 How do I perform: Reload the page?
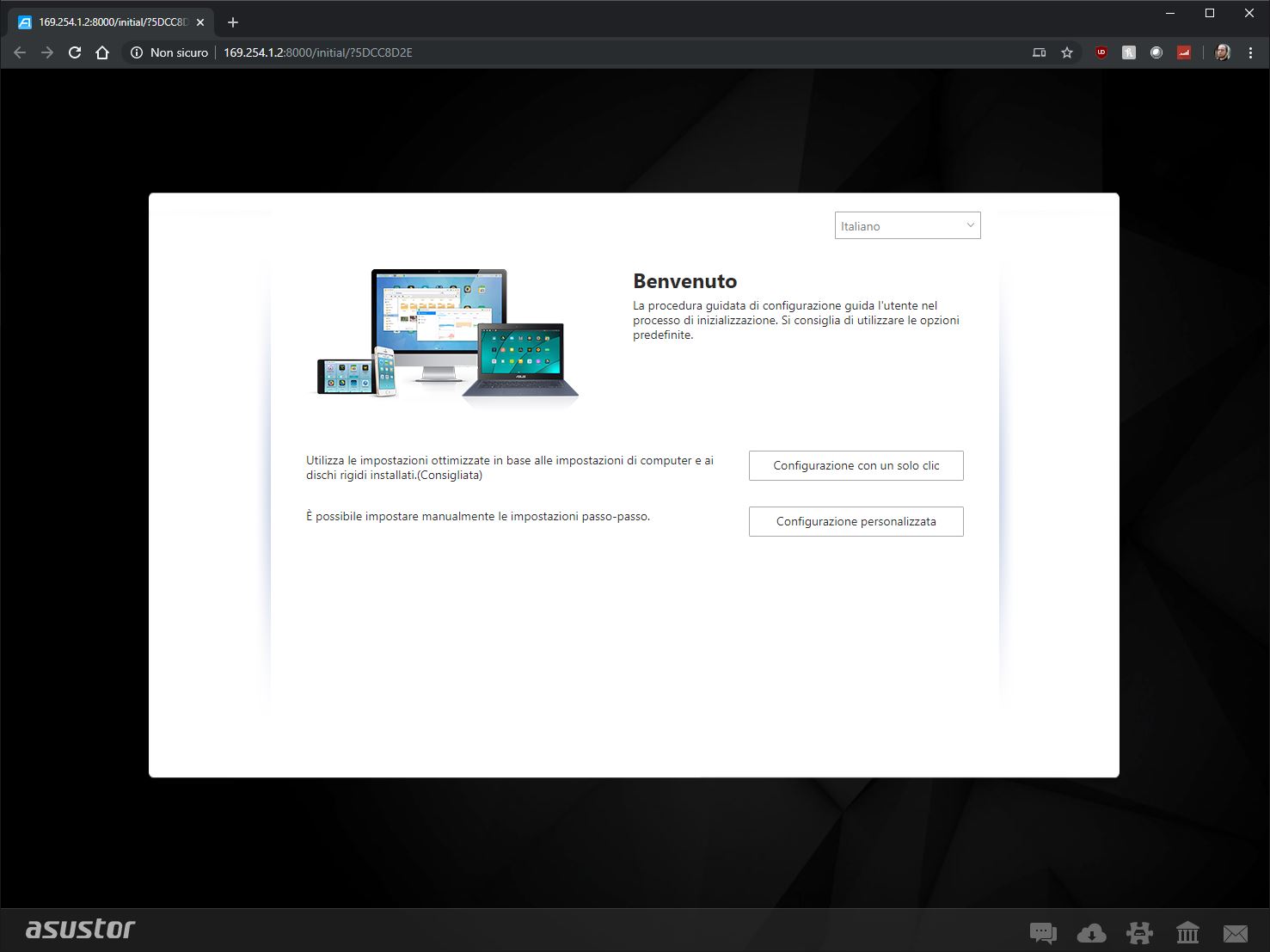pos(75,52)
